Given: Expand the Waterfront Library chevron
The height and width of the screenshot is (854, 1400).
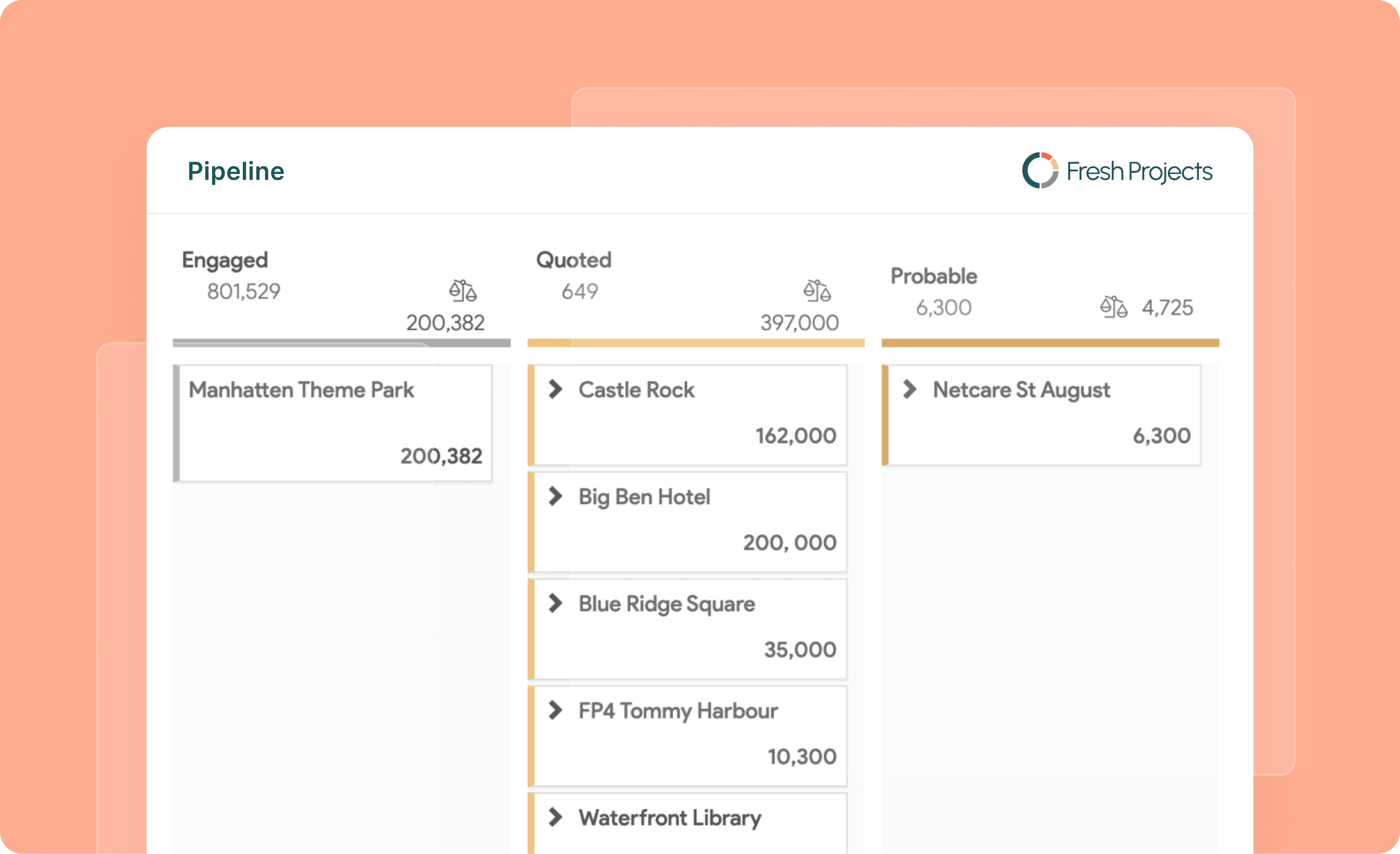Looking at the screenshot, I should tap(555, 817).
